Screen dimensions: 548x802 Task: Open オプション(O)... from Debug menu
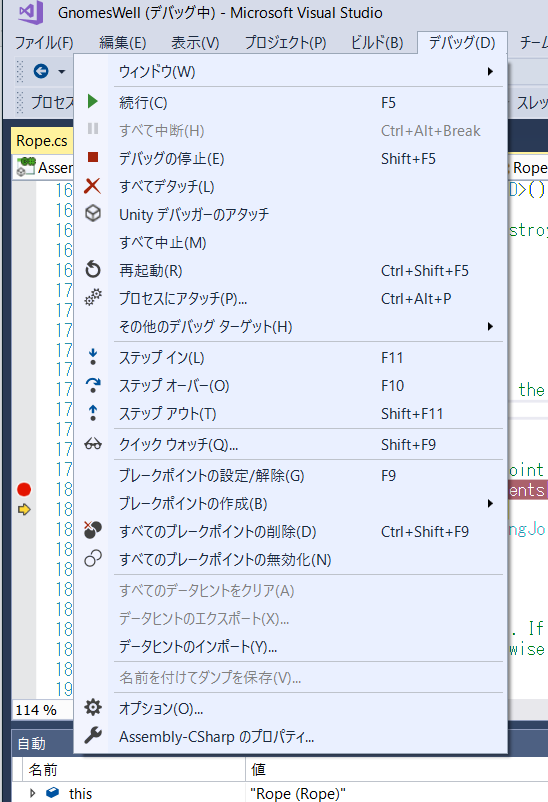tap(291, 708)
